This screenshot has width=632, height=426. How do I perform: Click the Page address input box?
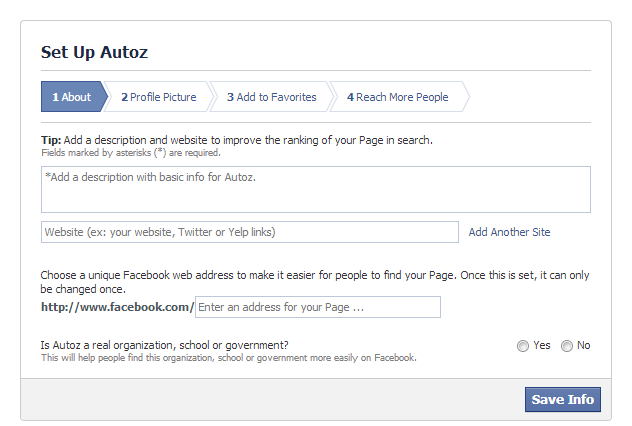[317, 307]
